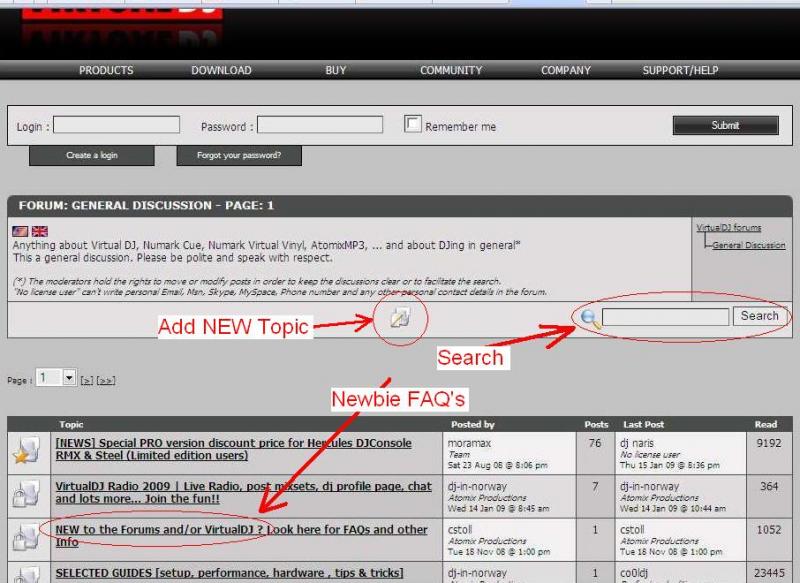Image resolution: width=800 pixels, height=583 pixels.
Task: Click poster name moramax
Action: coord(469,443)
